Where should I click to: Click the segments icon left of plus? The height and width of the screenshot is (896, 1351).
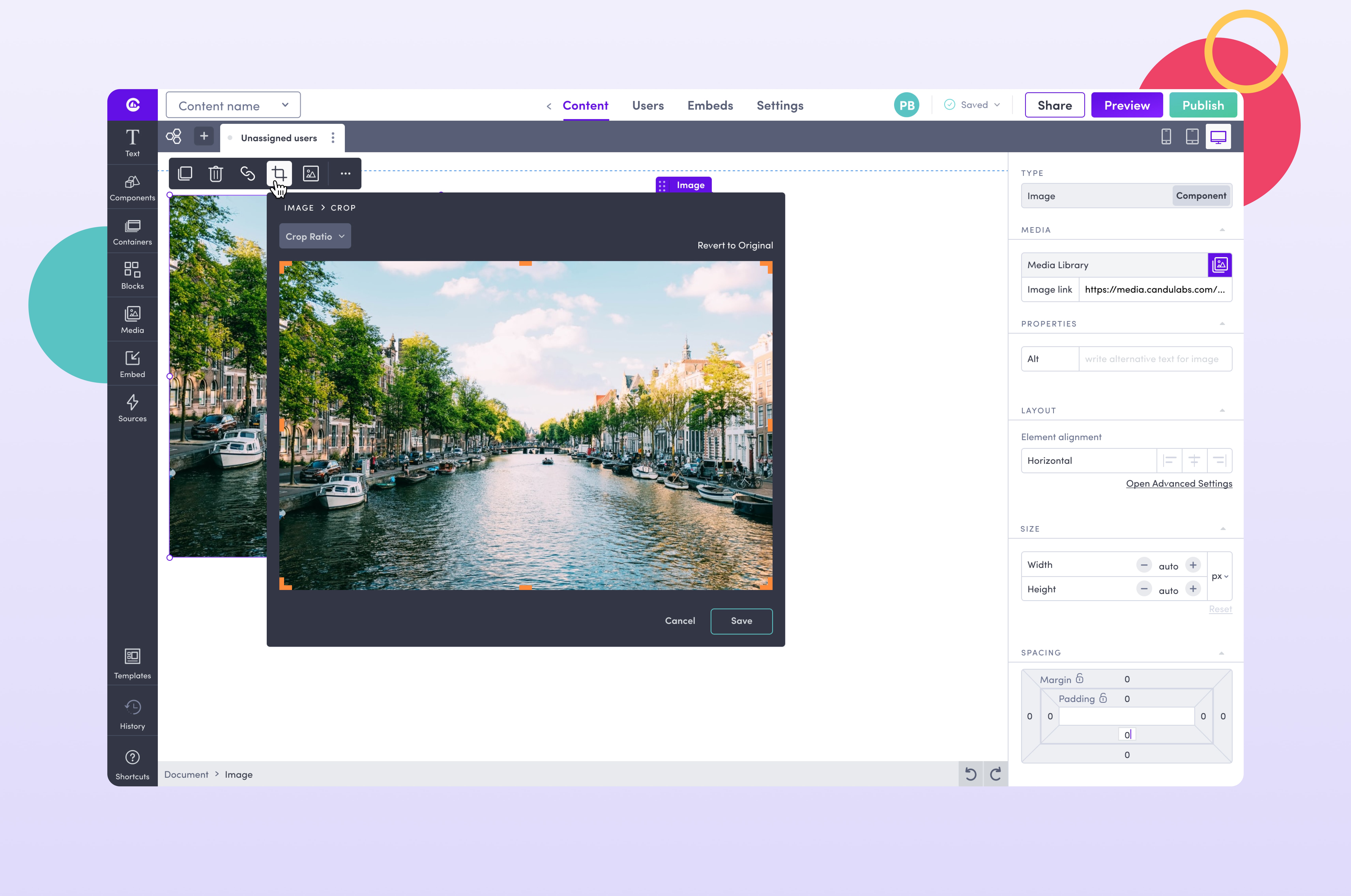174,137
